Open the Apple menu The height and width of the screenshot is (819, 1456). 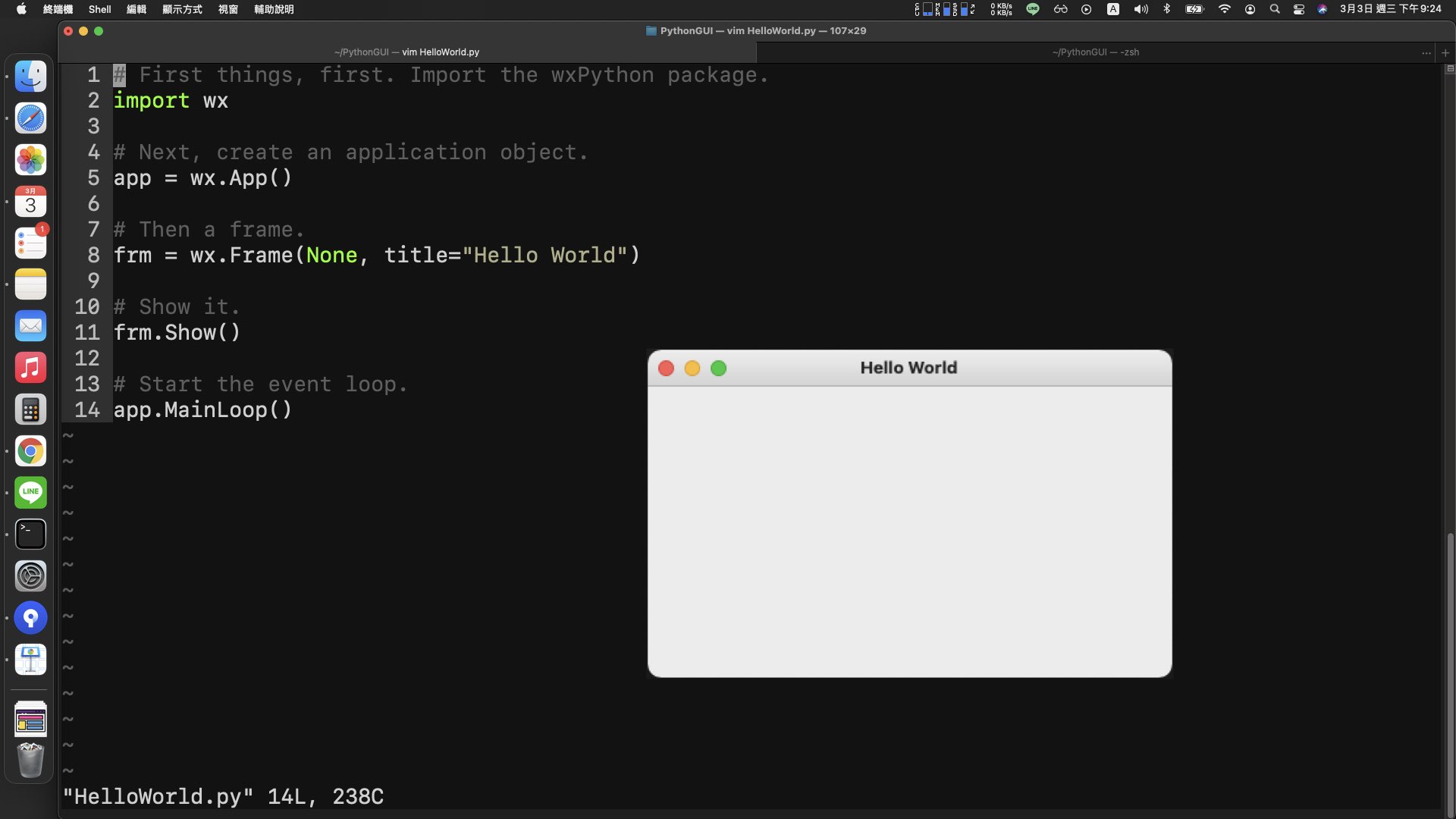click(21, 9)
